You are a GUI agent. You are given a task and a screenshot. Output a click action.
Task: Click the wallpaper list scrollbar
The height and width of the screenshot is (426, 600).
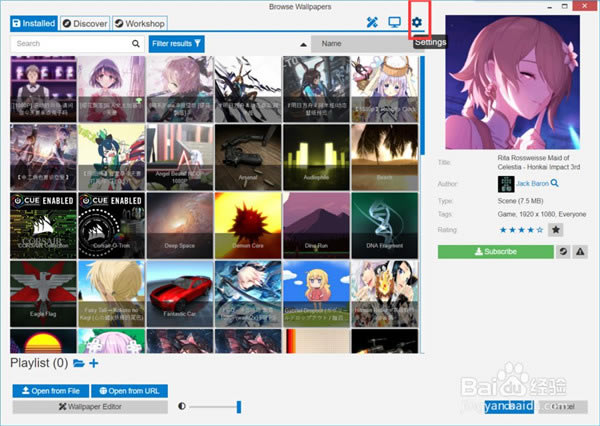(x=422, y=105)
